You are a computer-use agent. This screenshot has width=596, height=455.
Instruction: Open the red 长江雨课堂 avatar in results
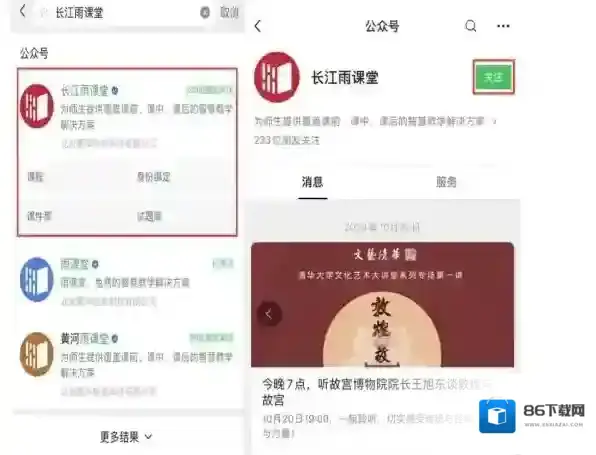tap(37, 106)
